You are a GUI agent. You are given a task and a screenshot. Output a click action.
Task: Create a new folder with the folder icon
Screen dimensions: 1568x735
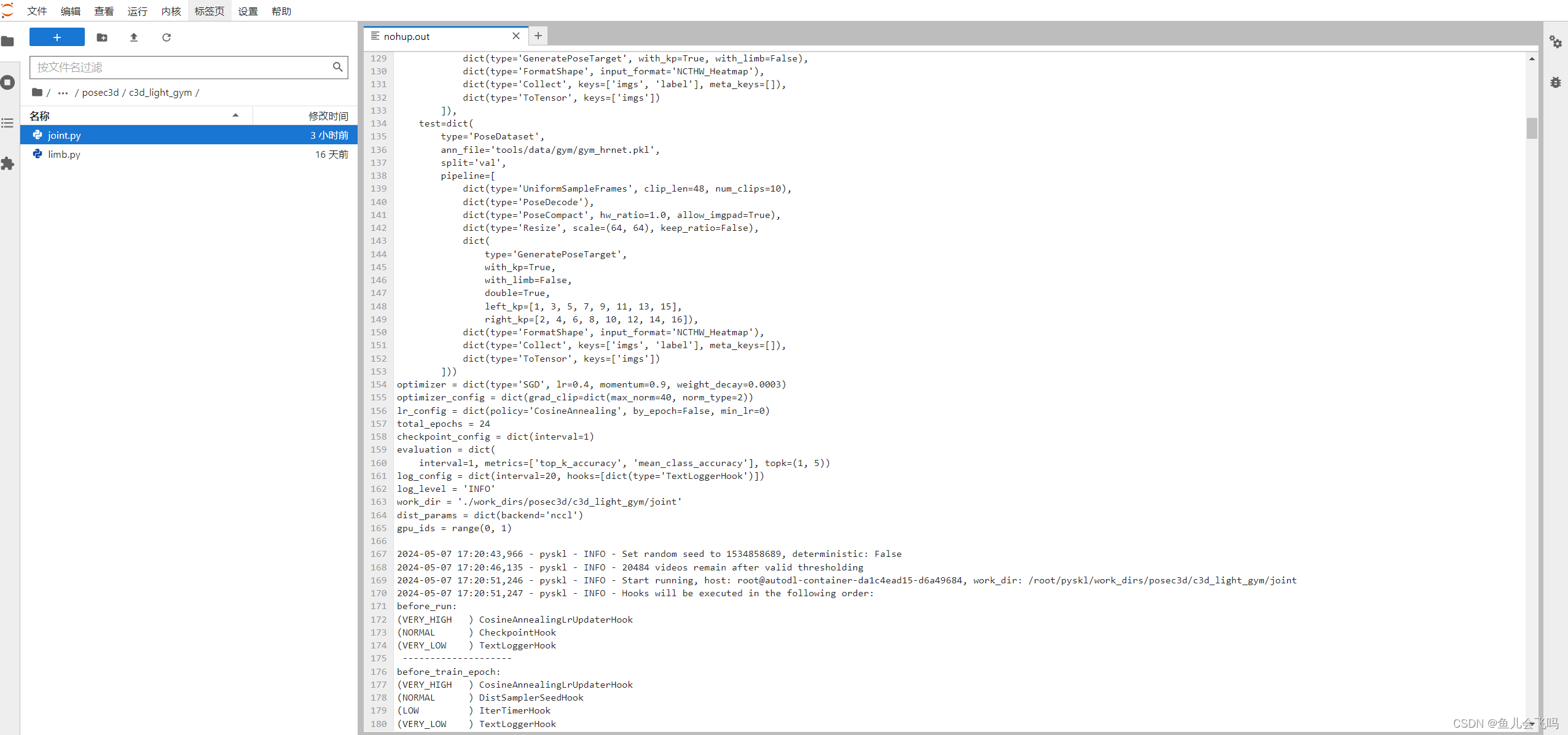coord(102,37)
